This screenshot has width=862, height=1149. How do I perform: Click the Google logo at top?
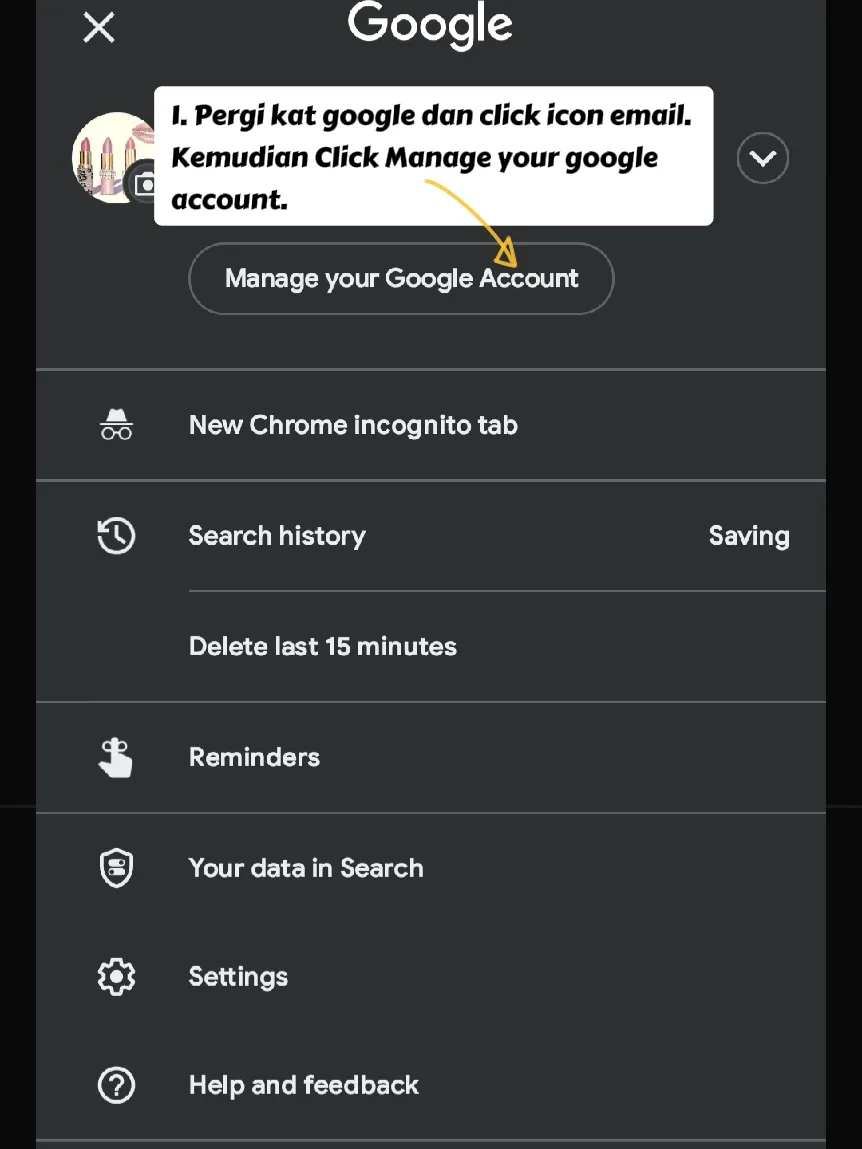pos(430,24)
